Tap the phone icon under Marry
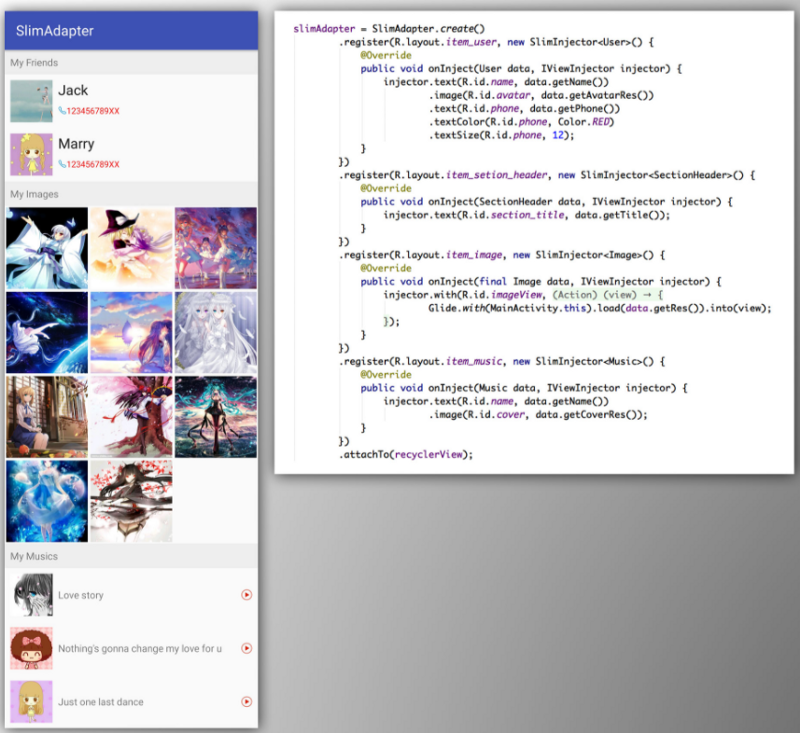 tap(62, 164)
